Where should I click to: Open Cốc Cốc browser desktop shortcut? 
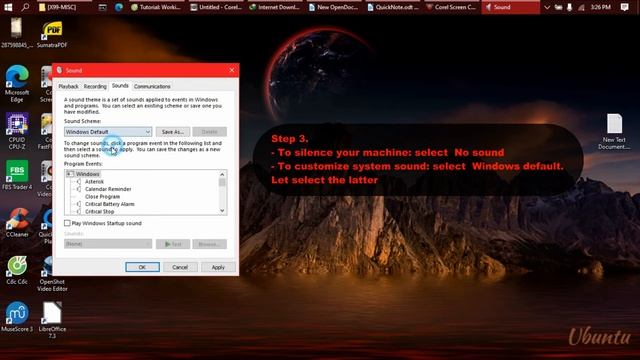point(17,270)
